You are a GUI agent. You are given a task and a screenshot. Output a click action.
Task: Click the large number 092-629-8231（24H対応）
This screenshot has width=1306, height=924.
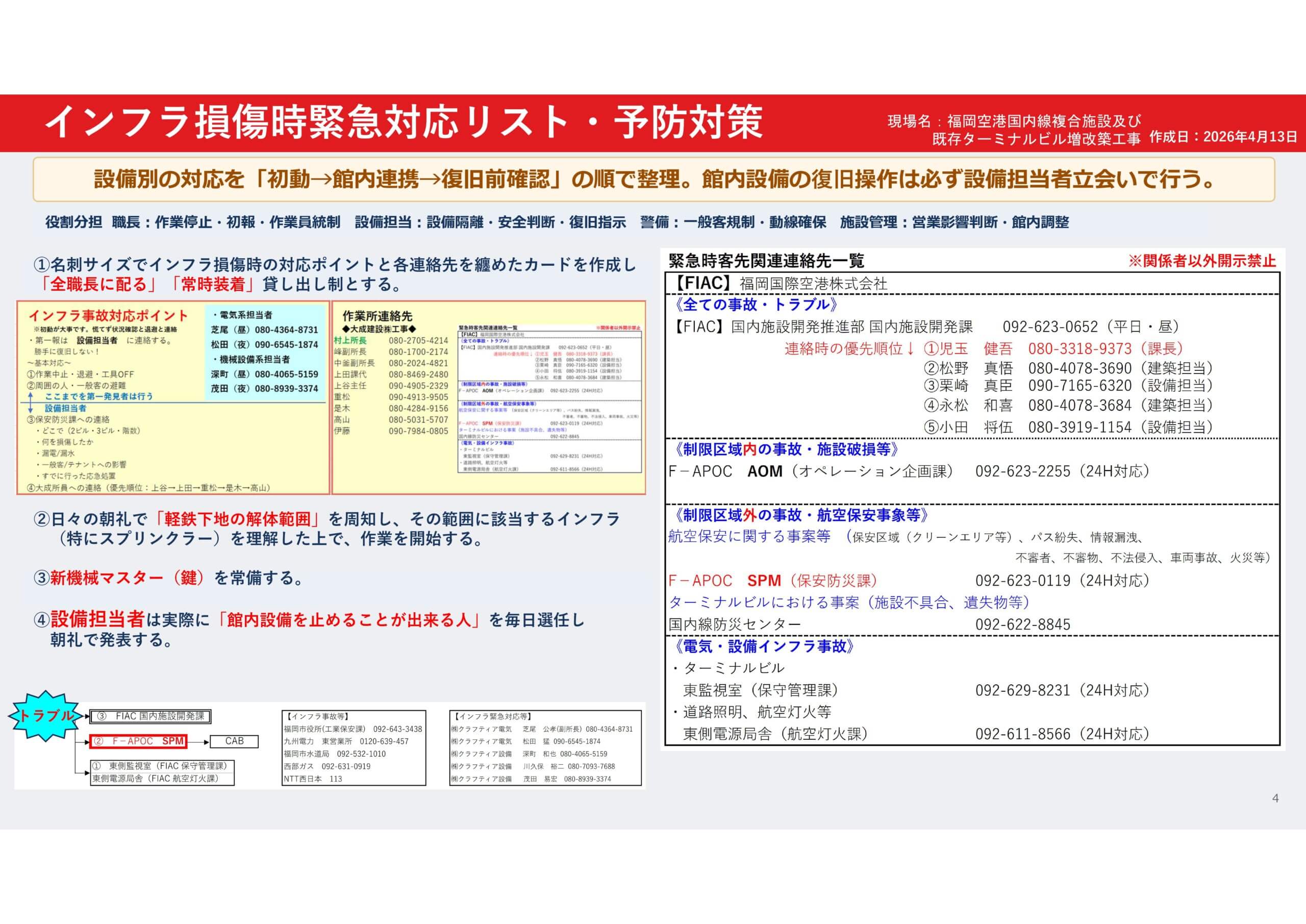(x=1063, y=690)
